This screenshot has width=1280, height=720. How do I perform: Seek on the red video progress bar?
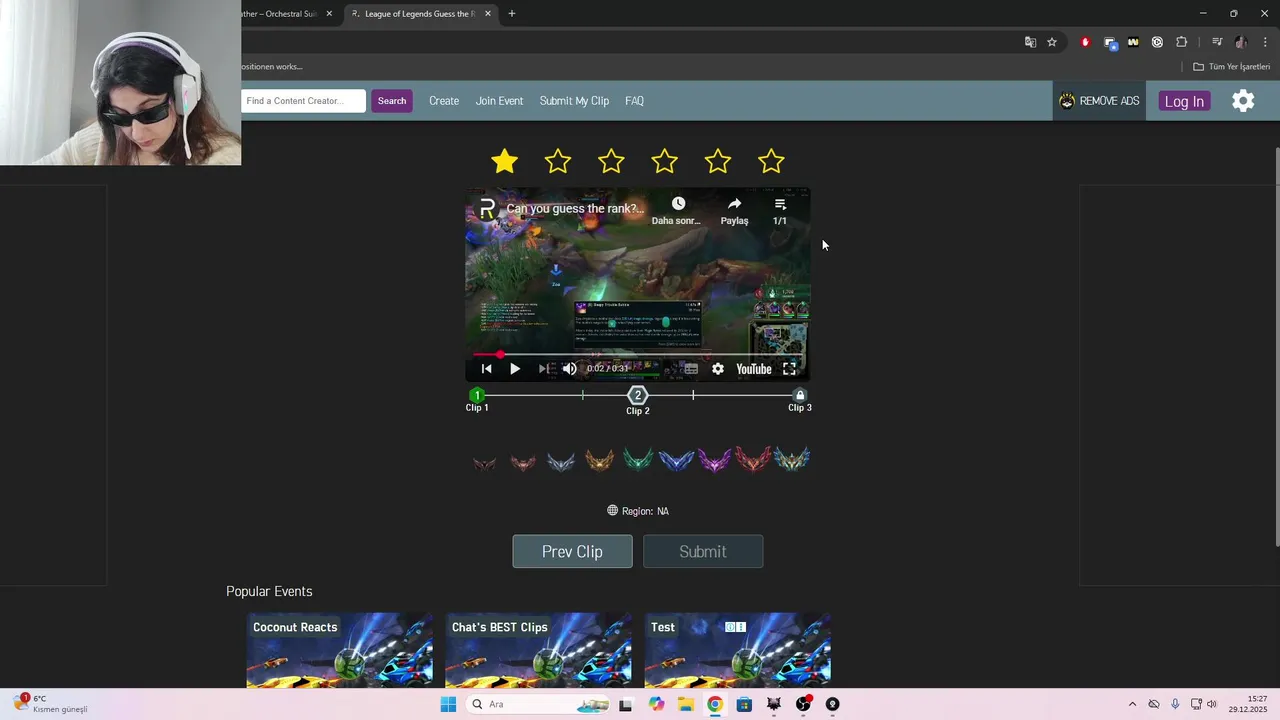pos(638,354)
